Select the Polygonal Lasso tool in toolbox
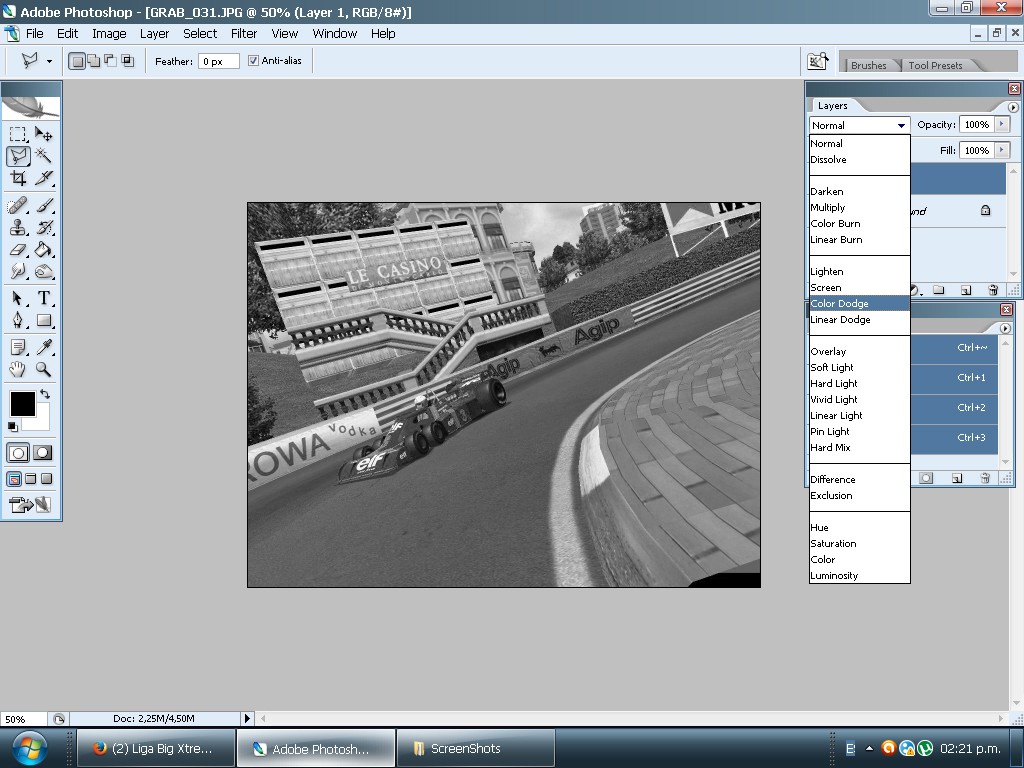Image resolution: width=1024 pixels, height=768 pixels. tap(18, 156)
